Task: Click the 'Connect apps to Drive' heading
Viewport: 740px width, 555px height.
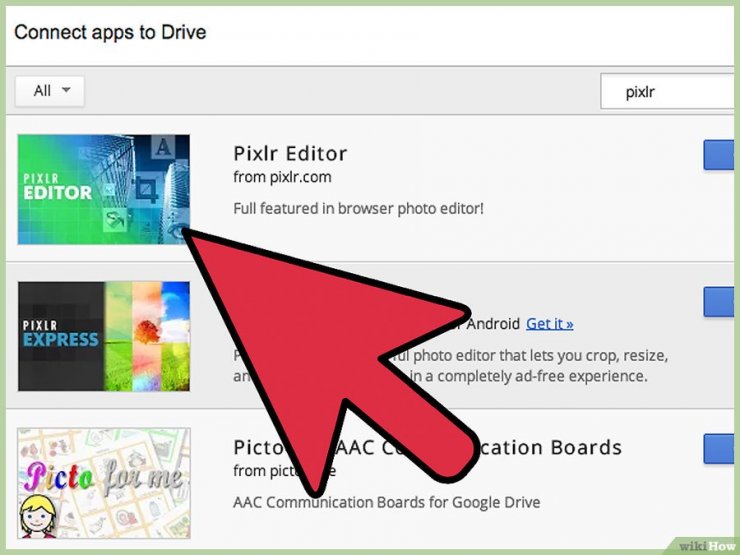Action: point(110,32)
